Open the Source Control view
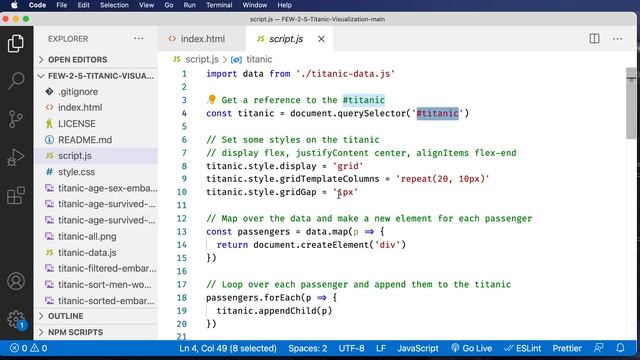640x360 pixels. [16, 119]
